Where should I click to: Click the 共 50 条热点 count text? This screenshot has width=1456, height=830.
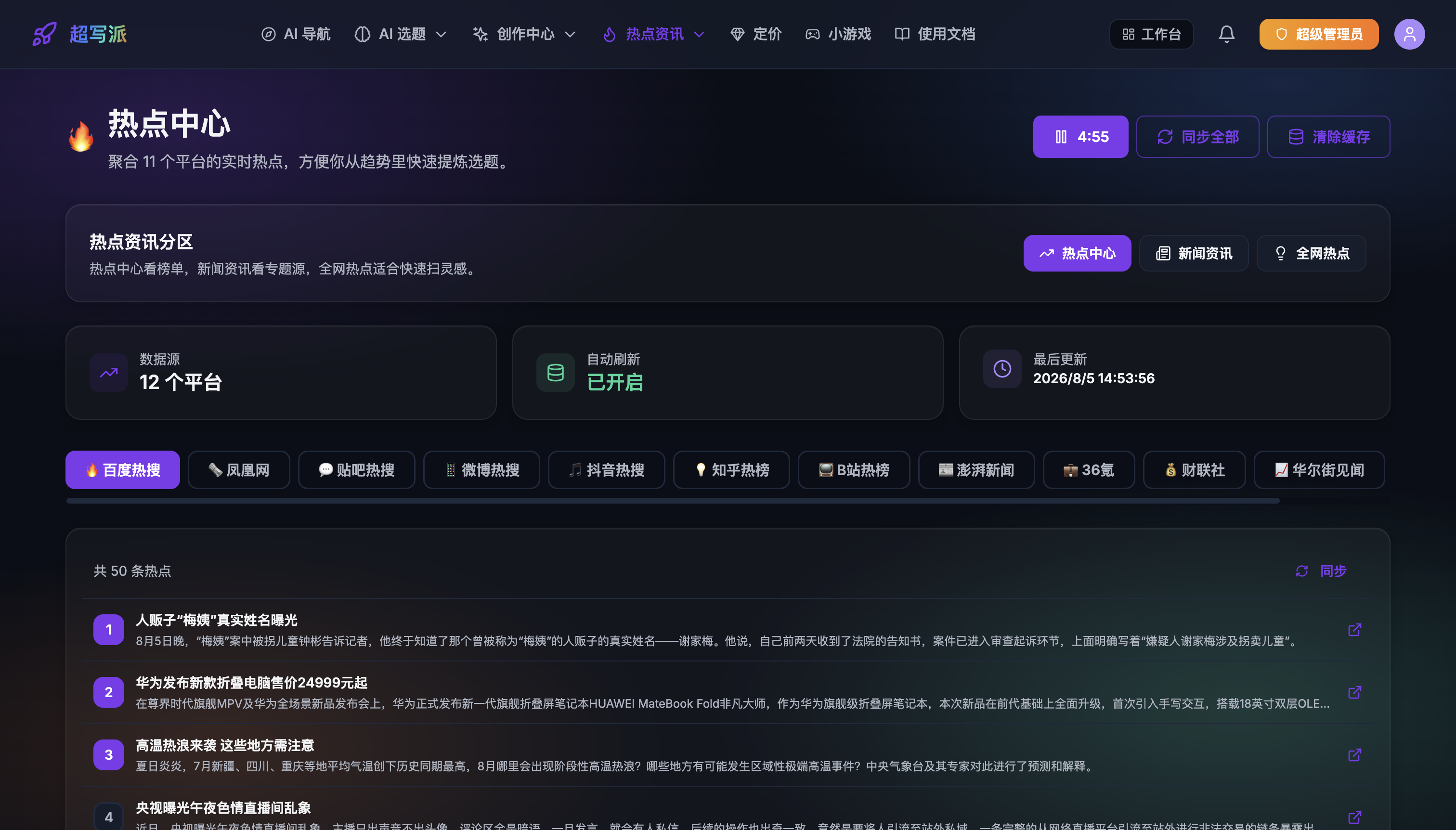132,571
